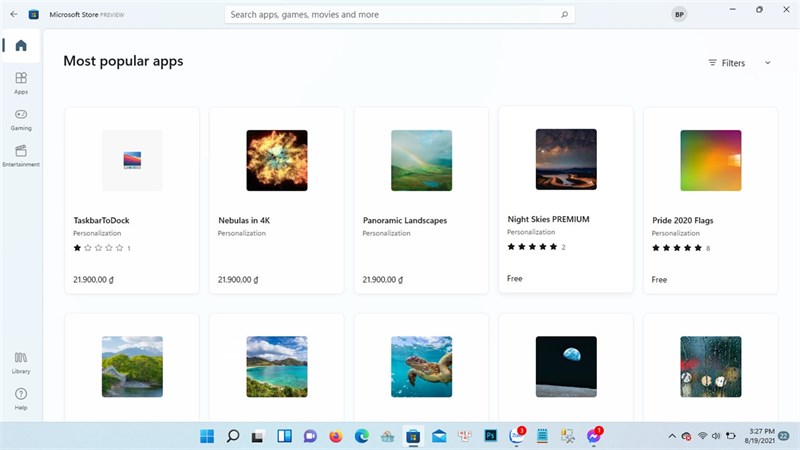Image resolution: width=800 pixels, height=450 pixels.
Task: Open the Earth from moon app thumbnail
Action: tap(566, 366)
